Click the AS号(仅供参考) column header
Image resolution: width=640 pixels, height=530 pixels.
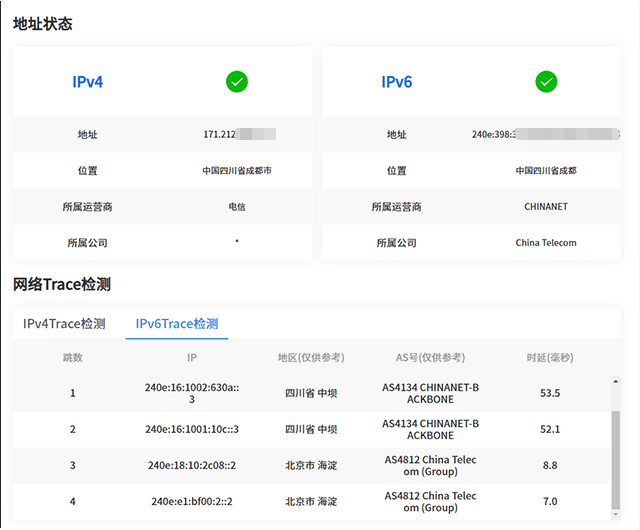tap(430, 357)
